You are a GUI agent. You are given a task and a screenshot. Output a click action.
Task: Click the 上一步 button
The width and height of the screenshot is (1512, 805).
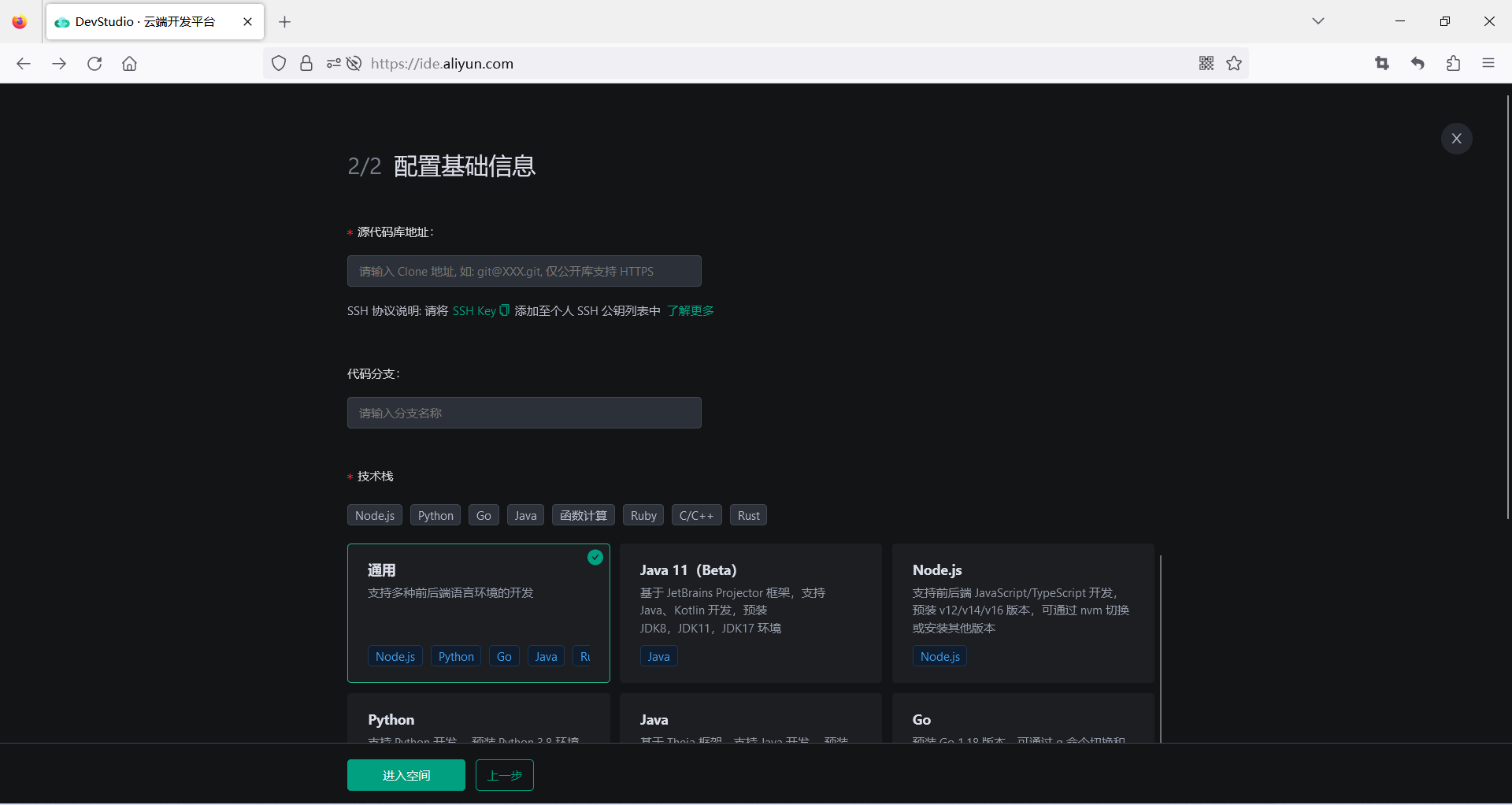505,775
